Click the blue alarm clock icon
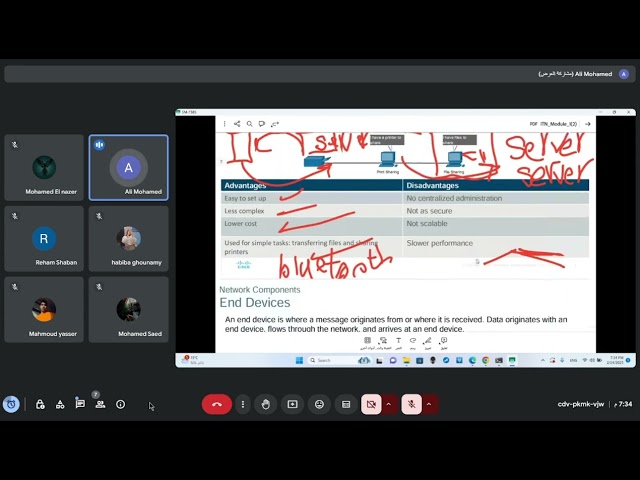This screenshot has width=640, height=480. coord(11,404)
